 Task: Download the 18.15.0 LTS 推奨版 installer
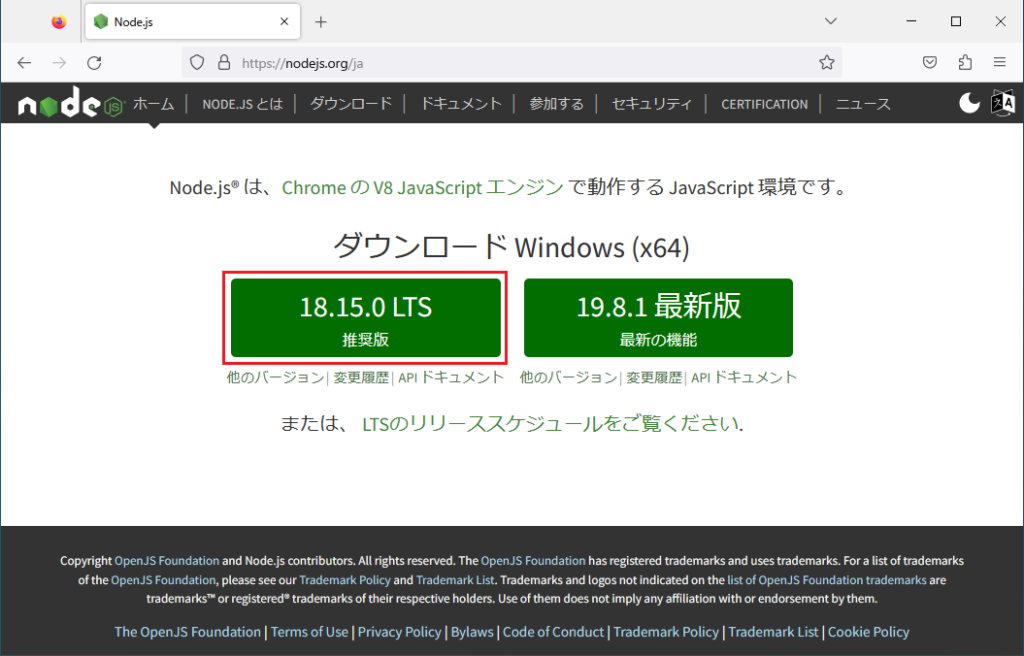(366, 318)
